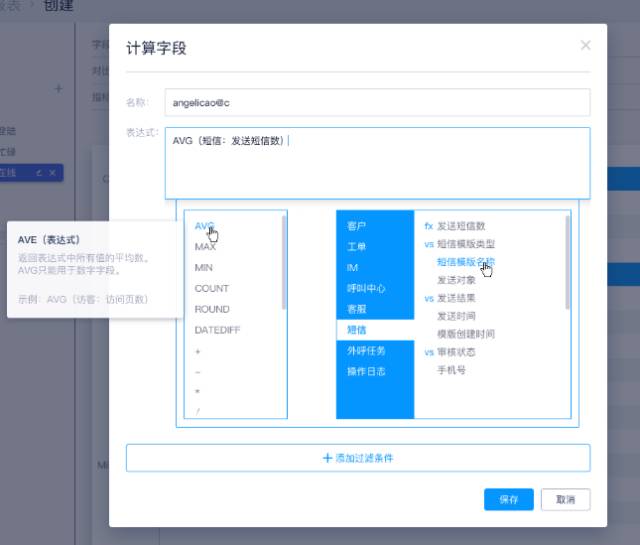
Task: Choose the 呼叫中心 category
Action: [x=366, y=288]
